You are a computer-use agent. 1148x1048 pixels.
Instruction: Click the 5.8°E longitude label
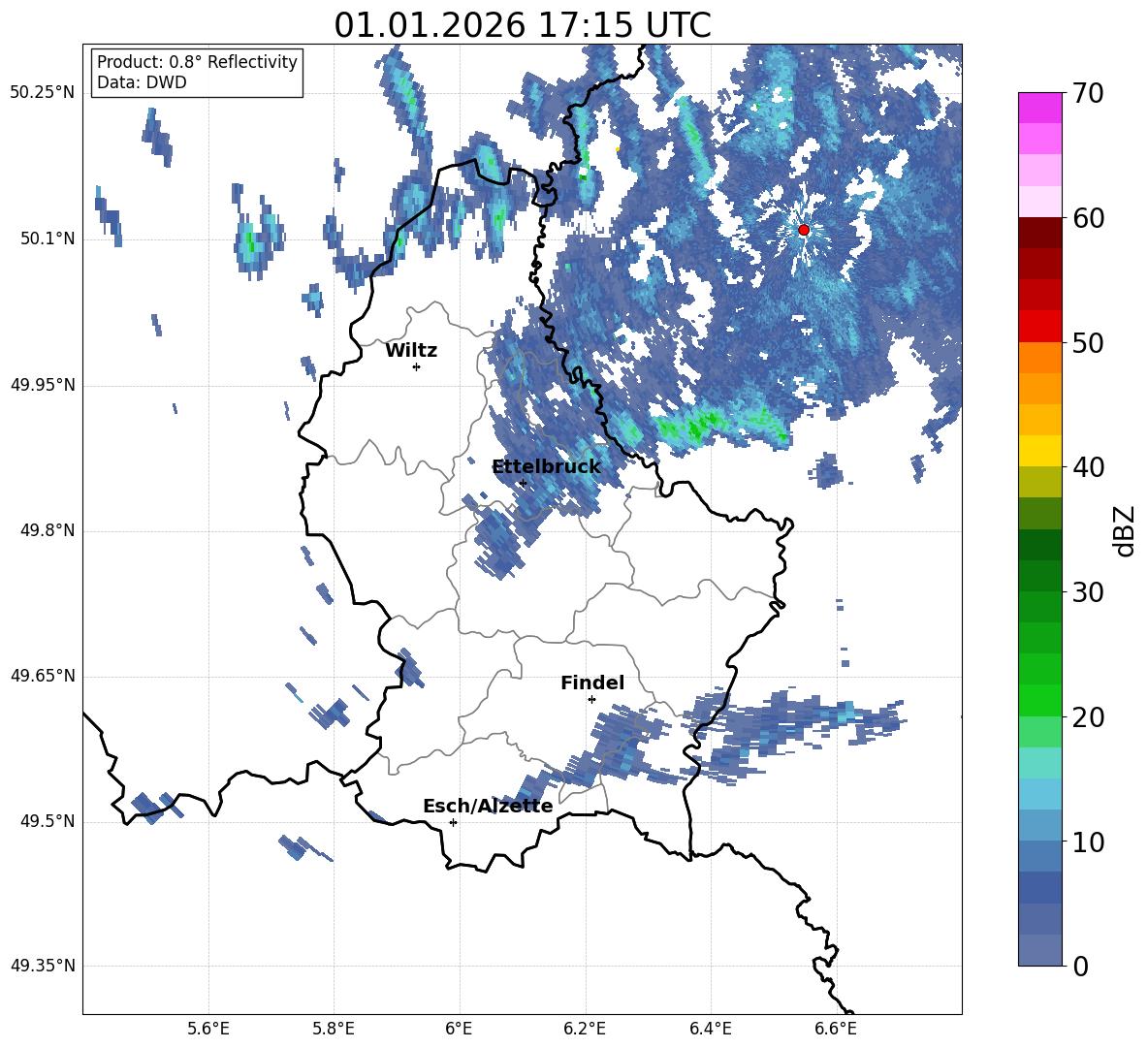334,1029
